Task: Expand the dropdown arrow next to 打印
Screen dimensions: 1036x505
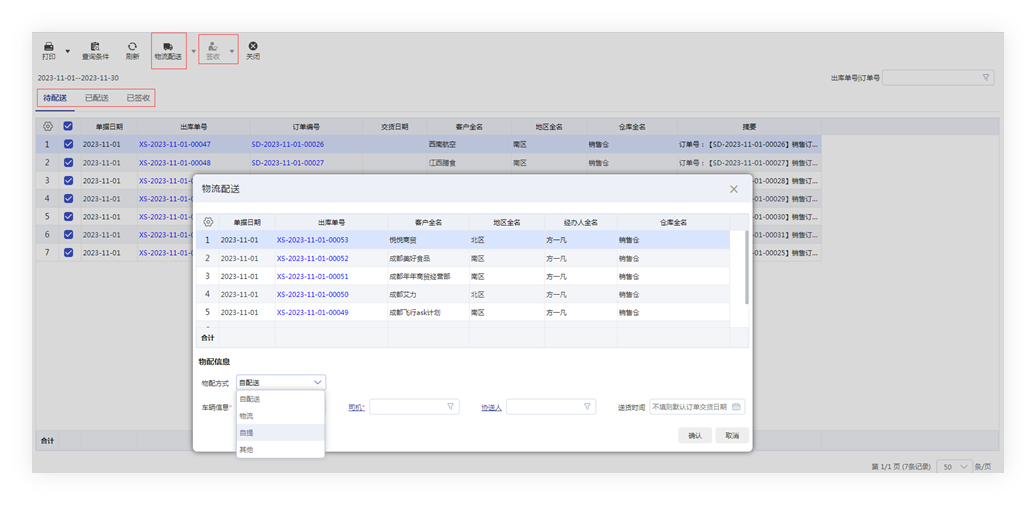Action: tap(68, 50)
